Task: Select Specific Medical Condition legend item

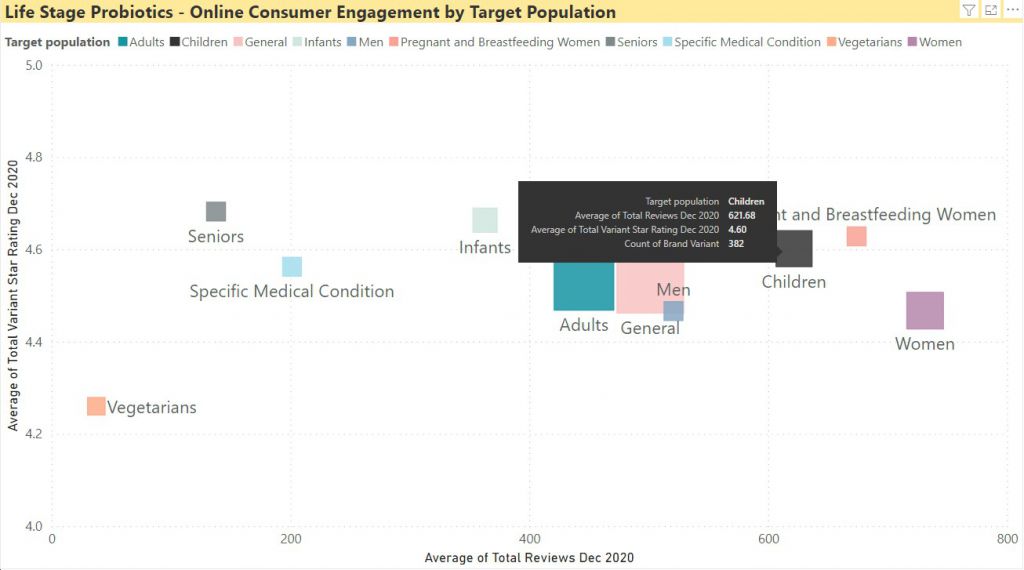Action: coord(741,42)
